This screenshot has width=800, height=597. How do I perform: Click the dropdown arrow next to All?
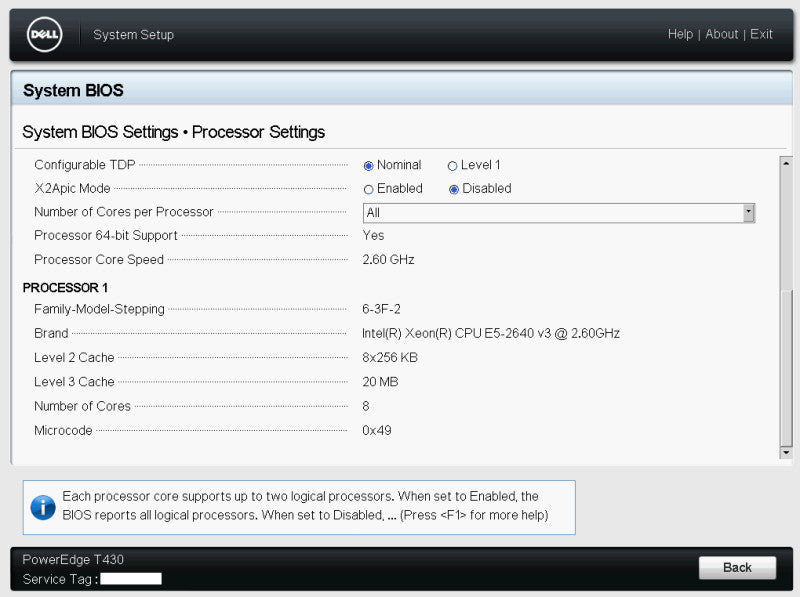(x=748, y=213)
